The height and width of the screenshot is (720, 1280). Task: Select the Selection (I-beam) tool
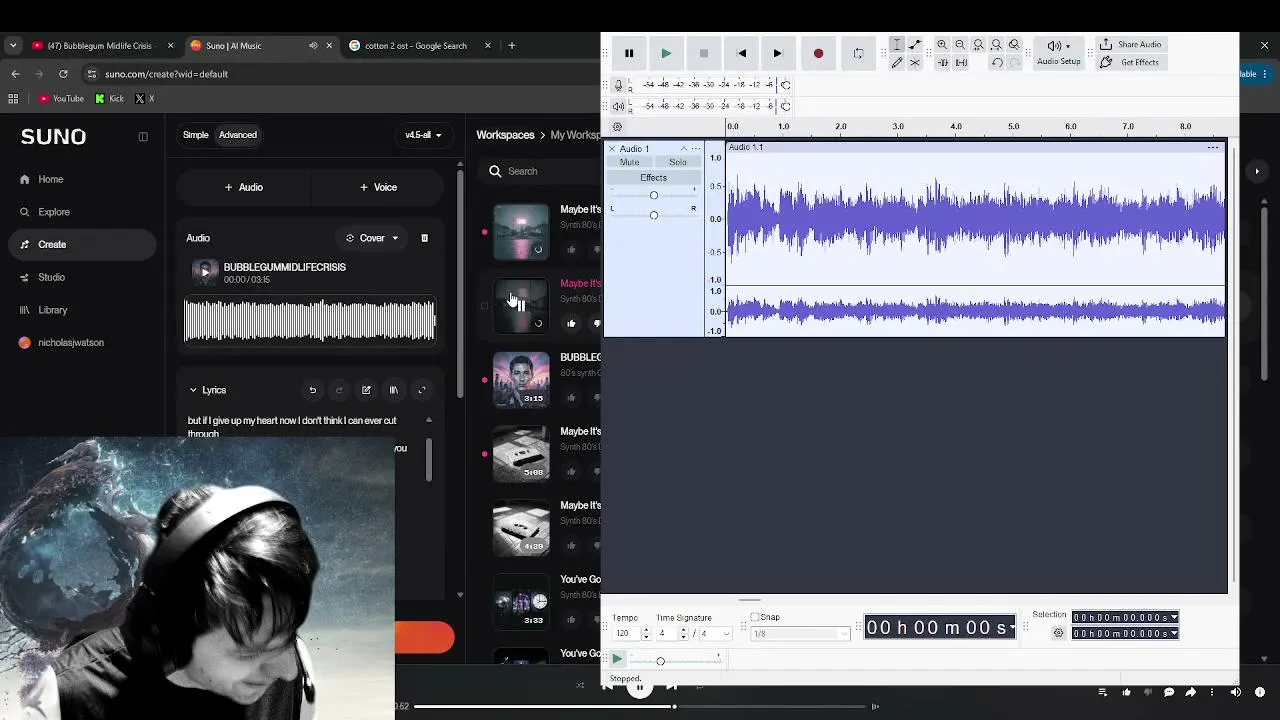point(897,45)
